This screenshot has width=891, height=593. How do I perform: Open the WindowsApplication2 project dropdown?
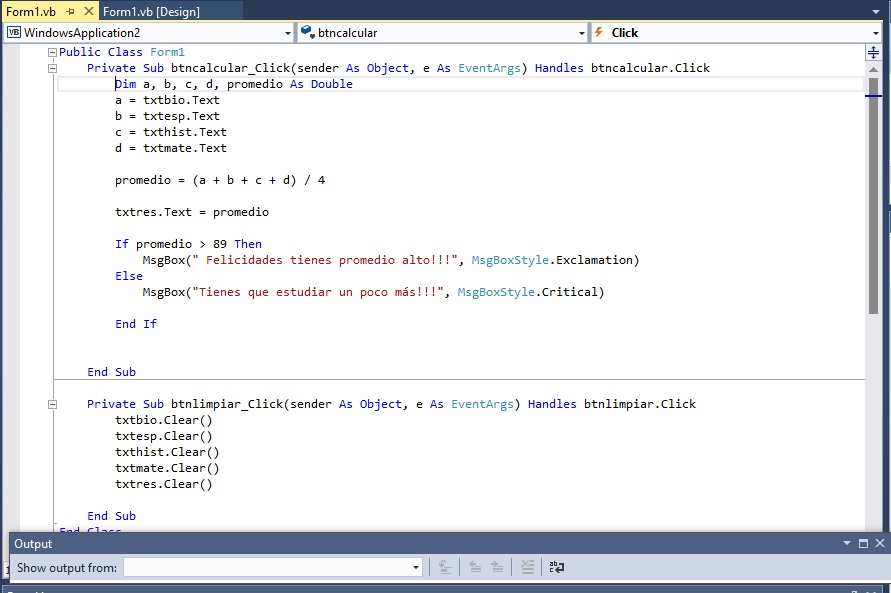(288, 32)
